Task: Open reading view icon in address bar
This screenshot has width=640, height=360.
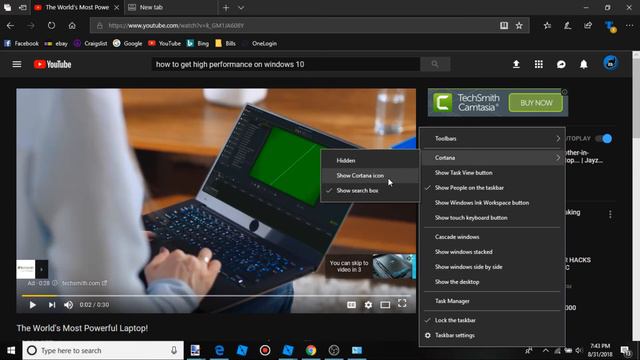Action: [x=504, y=26]
